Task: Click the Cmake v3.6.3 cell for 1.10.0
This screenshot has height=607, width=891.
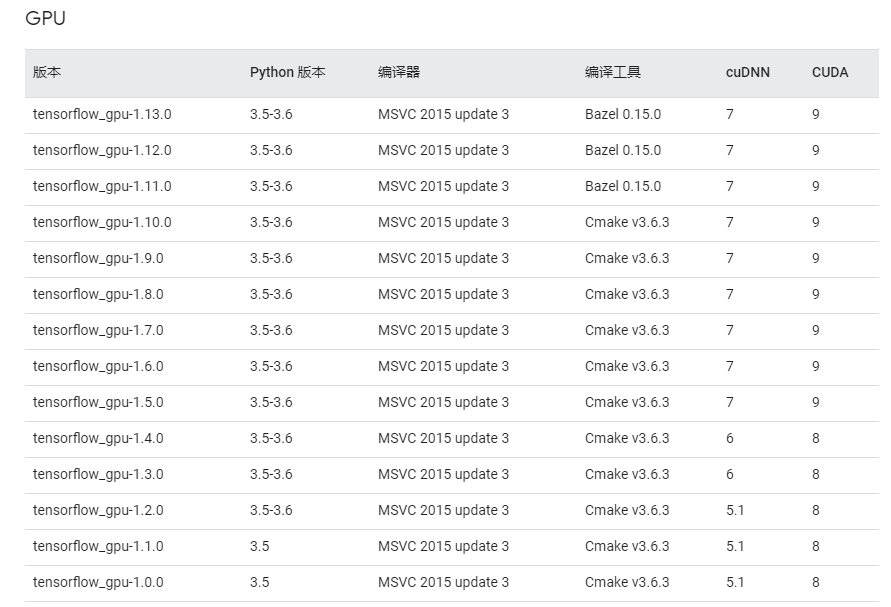Action: point(620,222)
